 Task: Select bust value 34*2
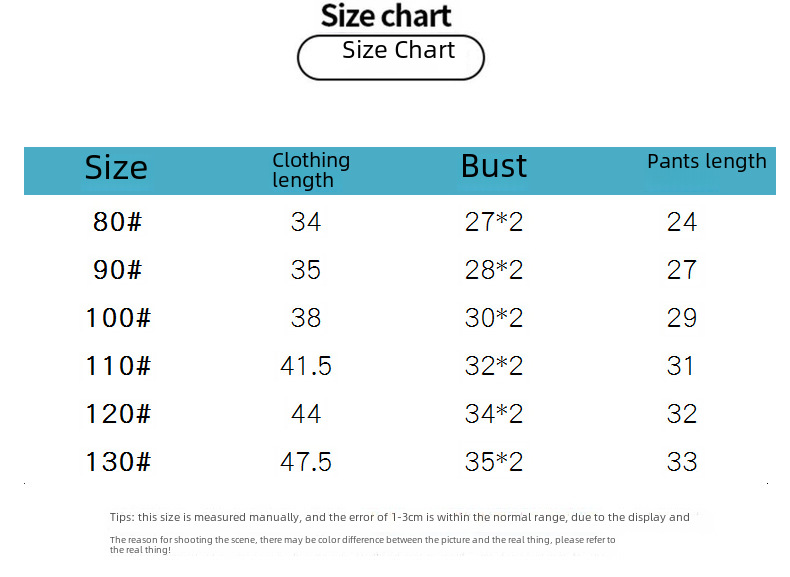point(494,414)
